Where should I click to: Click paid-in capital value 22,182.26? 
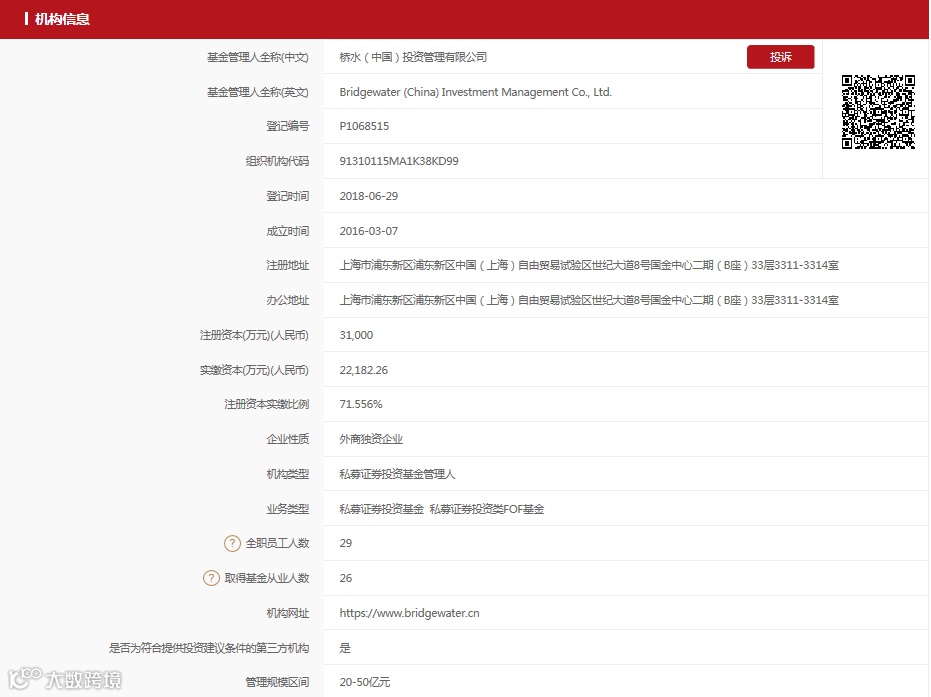(363, 370)
